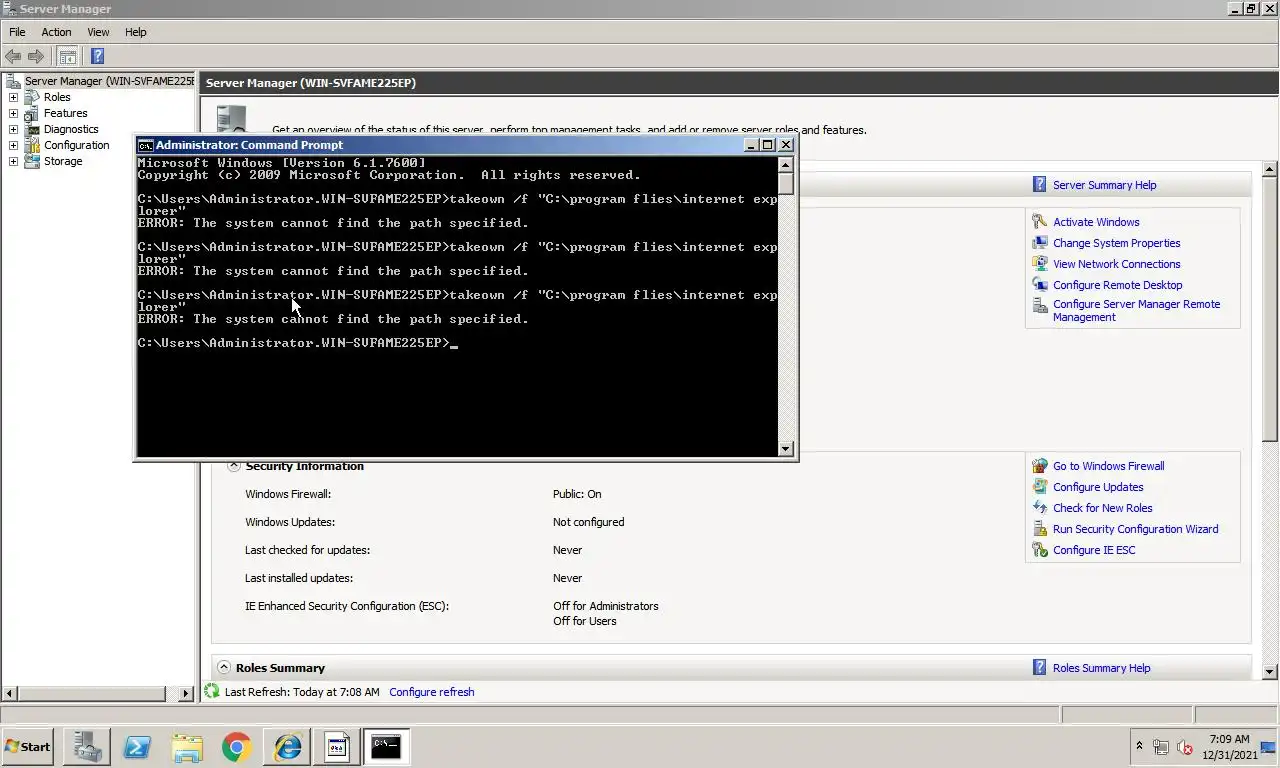Click the Configuration icon in tree

coord(32,145)
